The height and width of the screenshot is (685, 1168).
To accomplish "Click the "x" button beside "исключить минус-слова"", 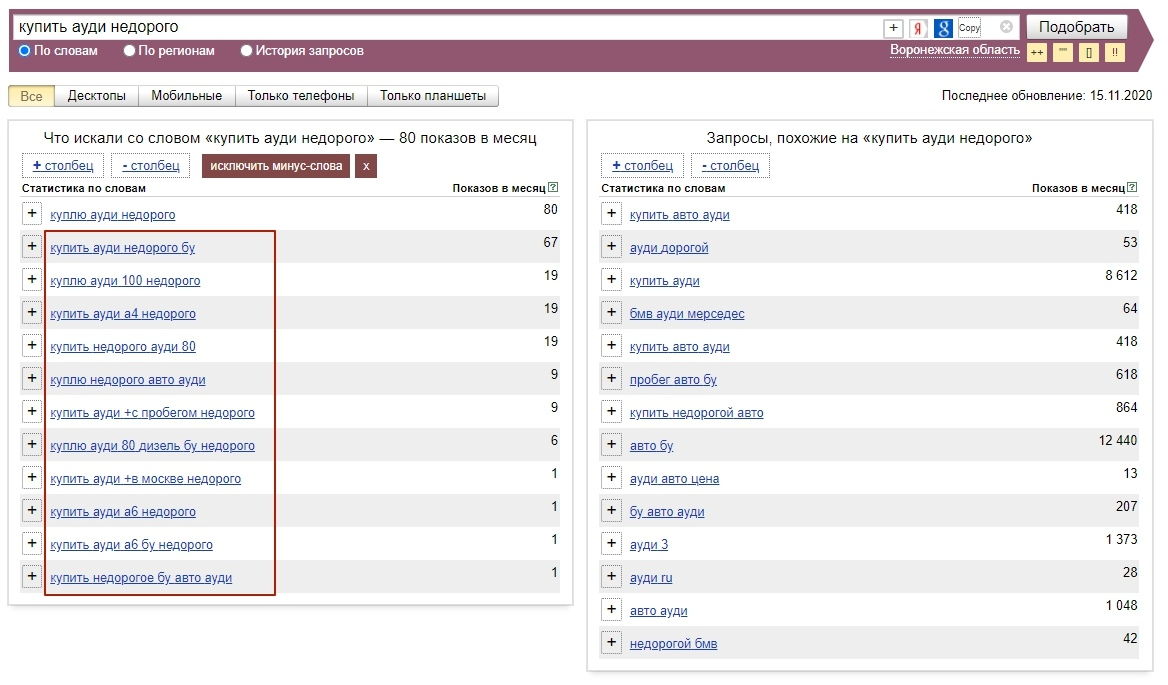I will tap(366, 165).
